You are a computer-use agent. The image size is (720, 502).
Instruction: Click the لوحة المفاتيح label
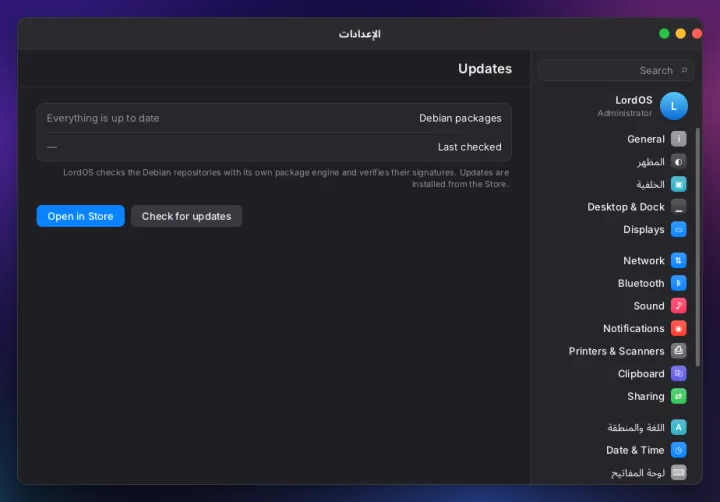pyautogui.click(x=638, y=473)
